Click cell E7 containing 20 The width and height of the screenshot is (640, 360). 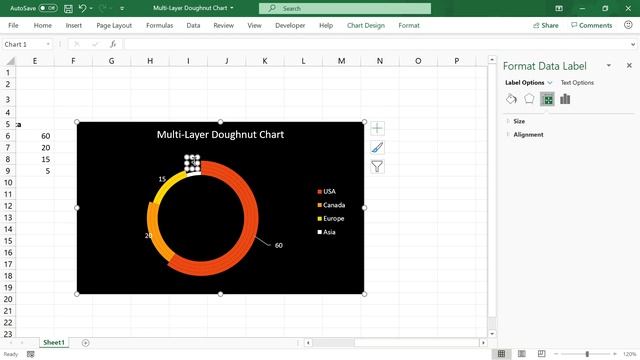click(35, 147)
